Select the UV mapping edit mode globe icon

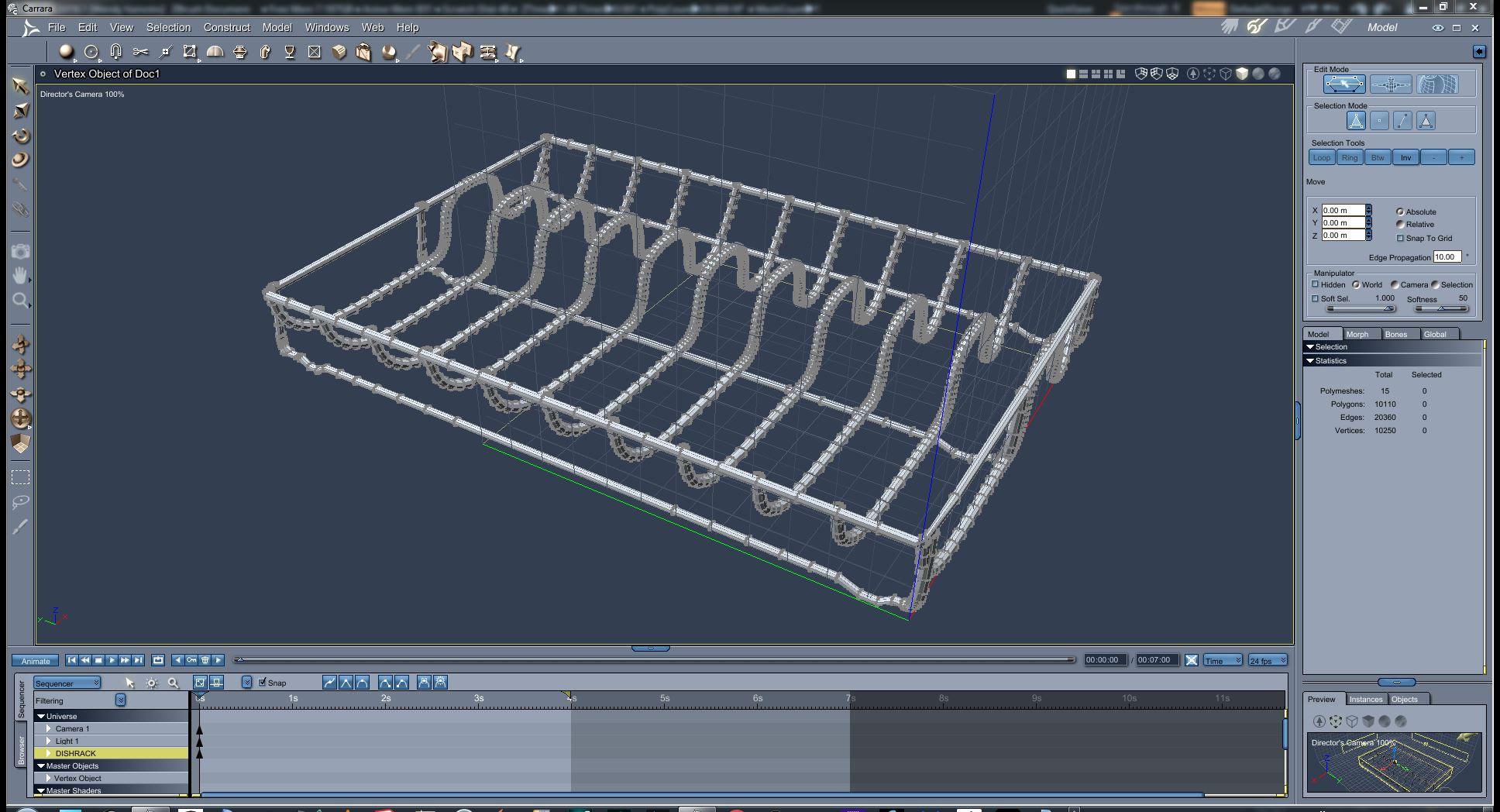1437,84
